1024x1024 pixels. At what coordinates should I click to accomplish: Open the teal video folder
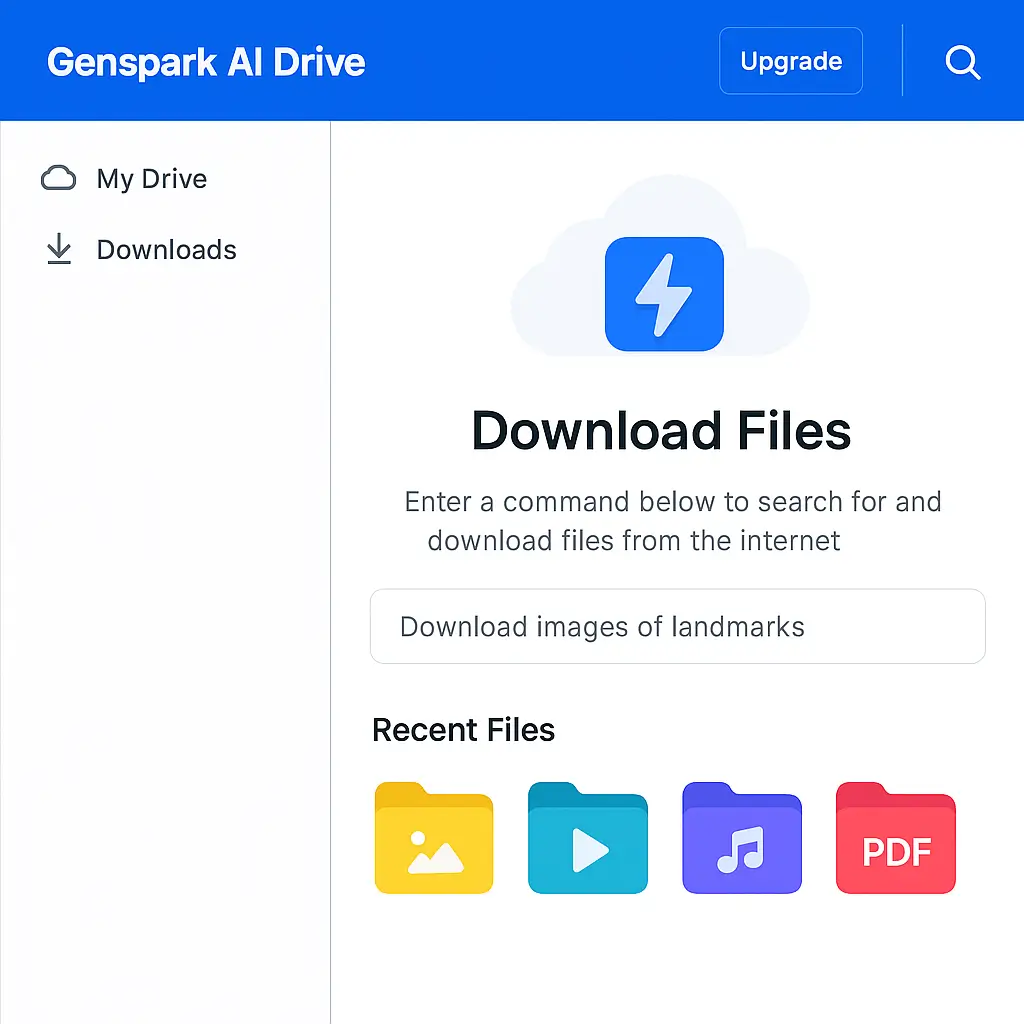coord(588,838)
